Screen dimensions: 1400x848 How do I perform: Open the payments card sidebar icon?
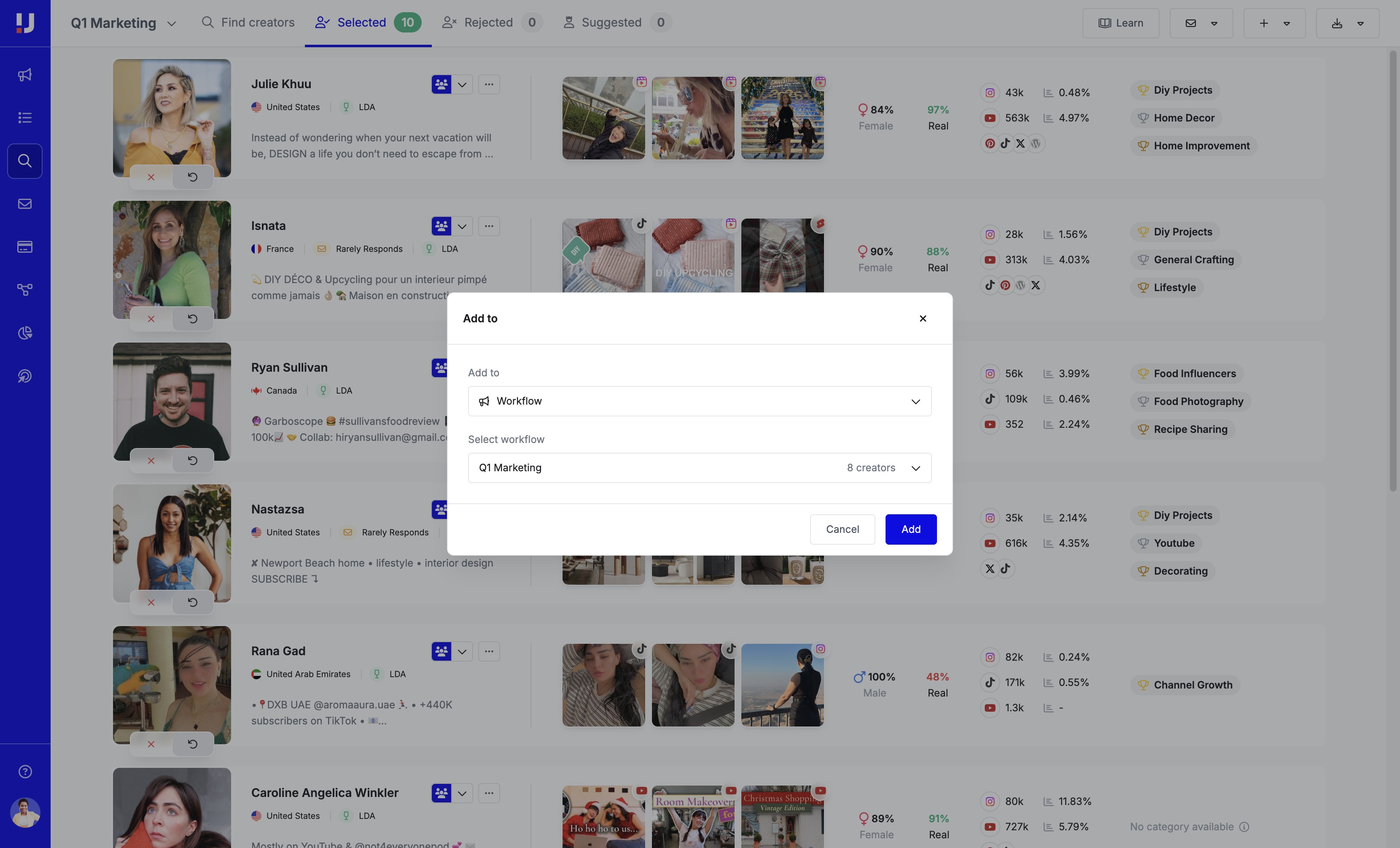pos(25,247)
